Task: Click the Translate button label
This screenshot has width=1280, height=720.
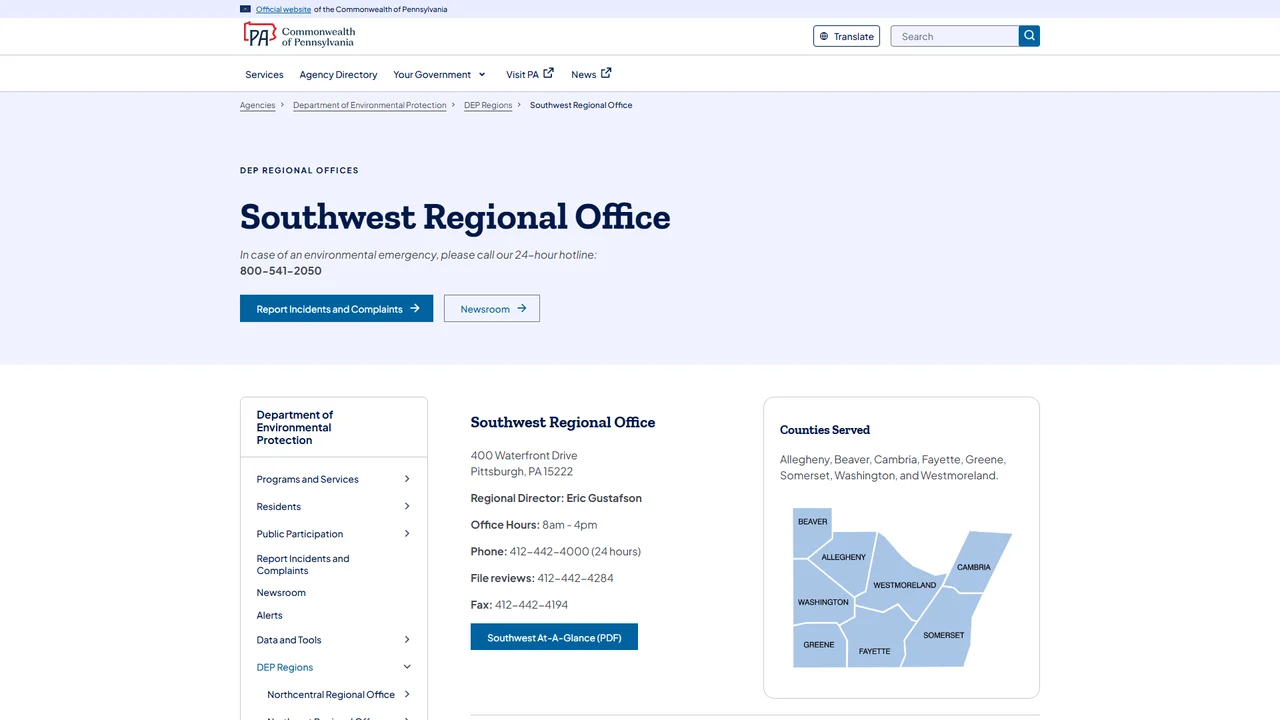Action: tap(854, 36)
